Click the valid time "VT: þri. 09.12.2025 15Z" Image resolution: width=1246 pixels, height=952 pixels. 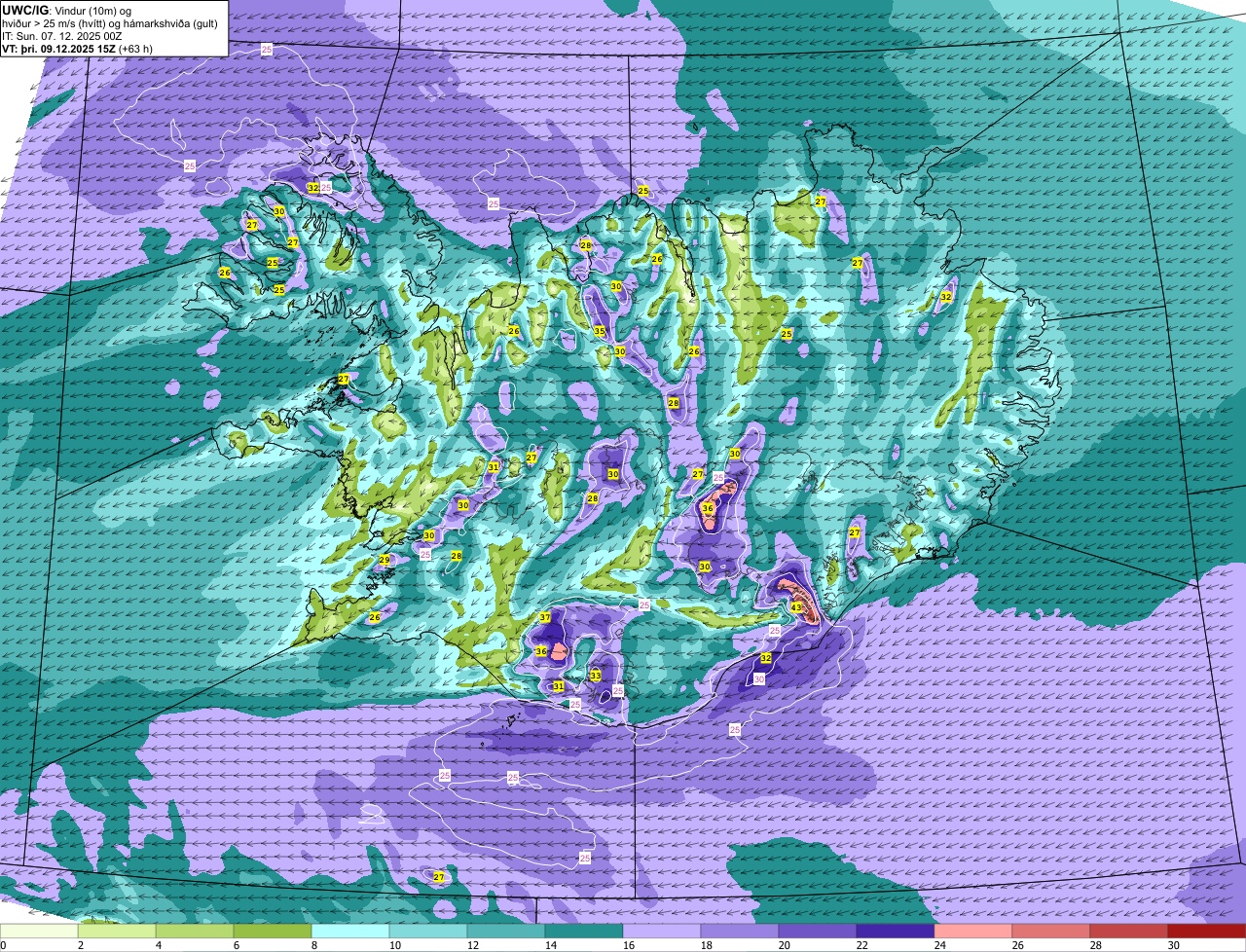click(58, 48)
